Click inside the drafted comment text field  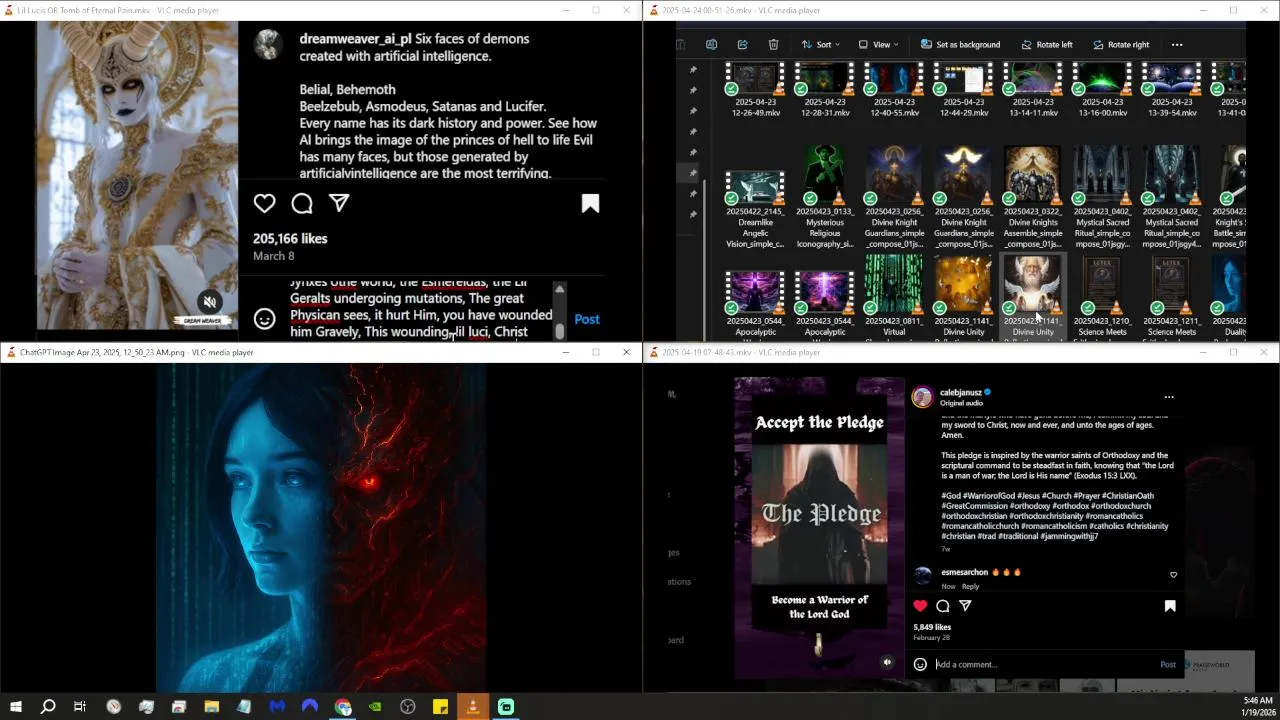(x=421, y=310)
